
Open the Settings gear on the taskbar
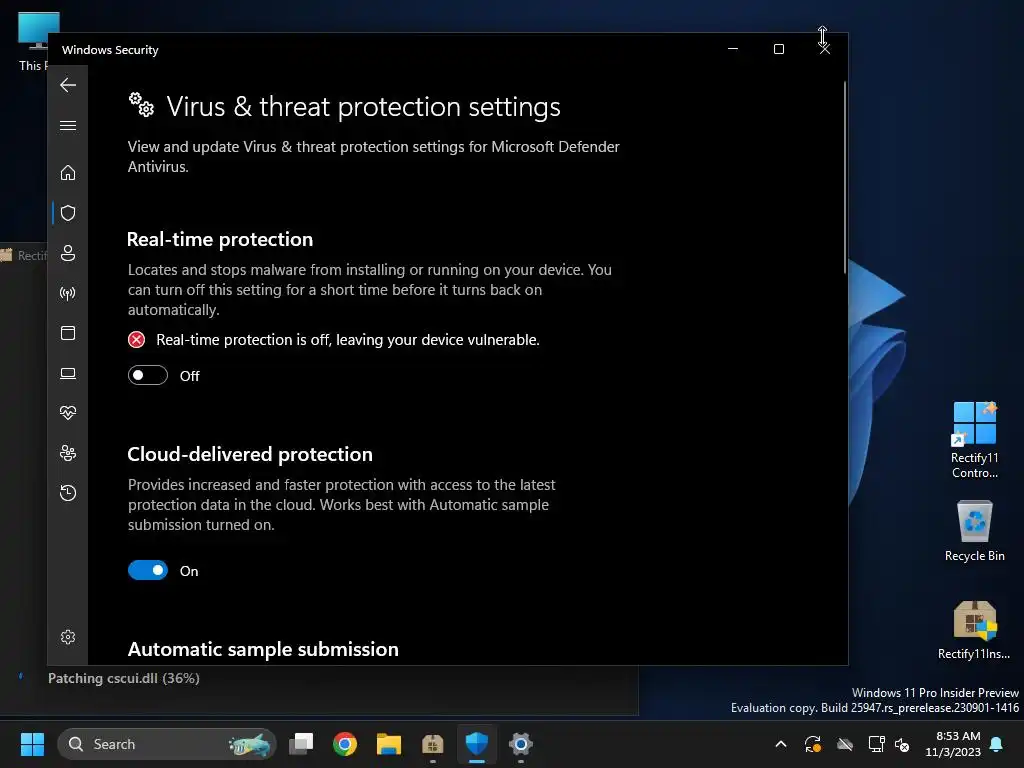(x=520, y=744)
